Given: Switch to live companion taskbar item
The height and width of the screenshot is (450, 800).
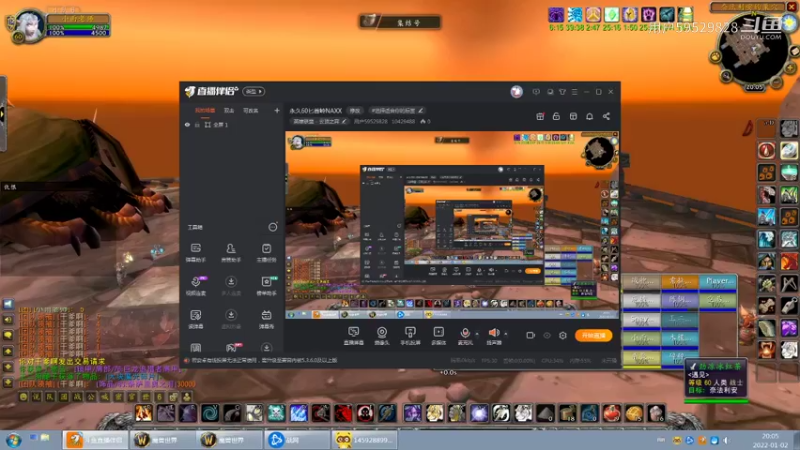Looking at the screenshot, I should point(95,440).
